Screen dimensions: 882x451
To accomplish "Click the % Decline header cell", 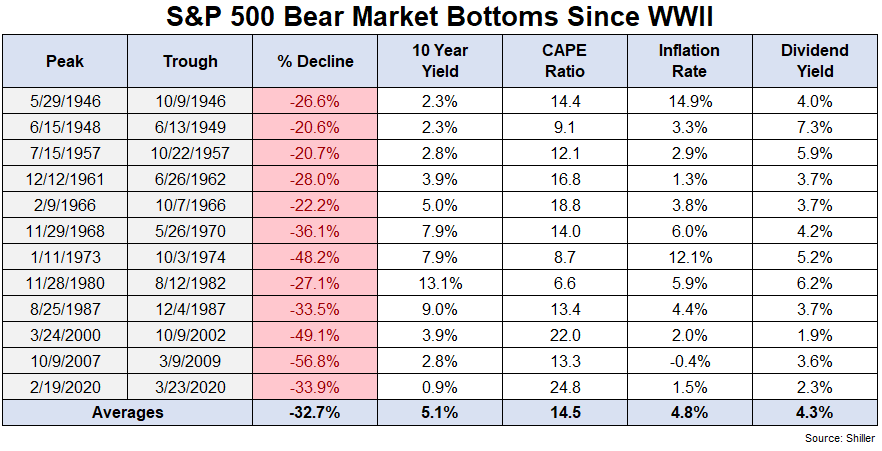I will click(315, 61).
